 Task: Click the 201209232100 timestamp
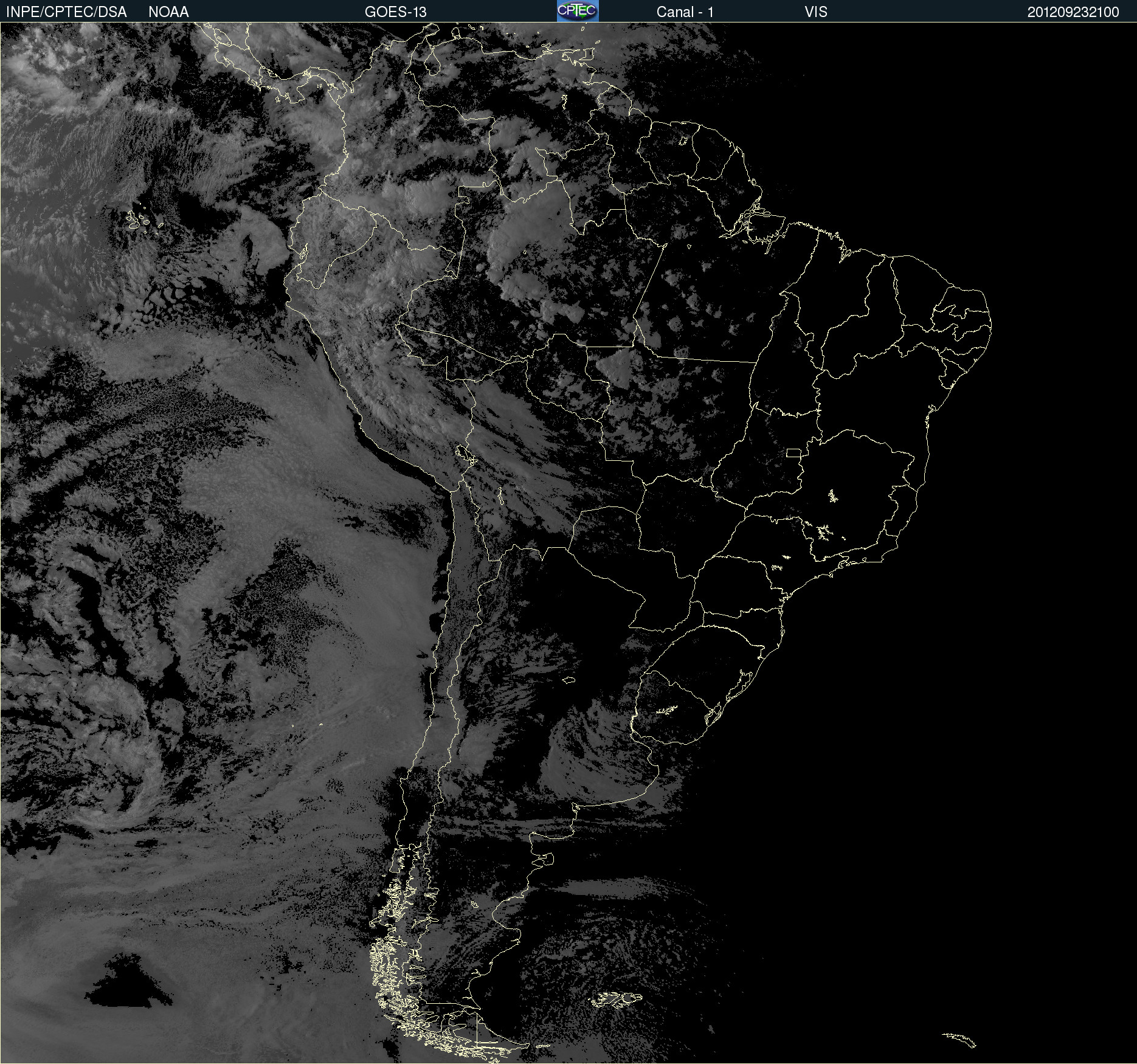click(x=1073, y=12)
